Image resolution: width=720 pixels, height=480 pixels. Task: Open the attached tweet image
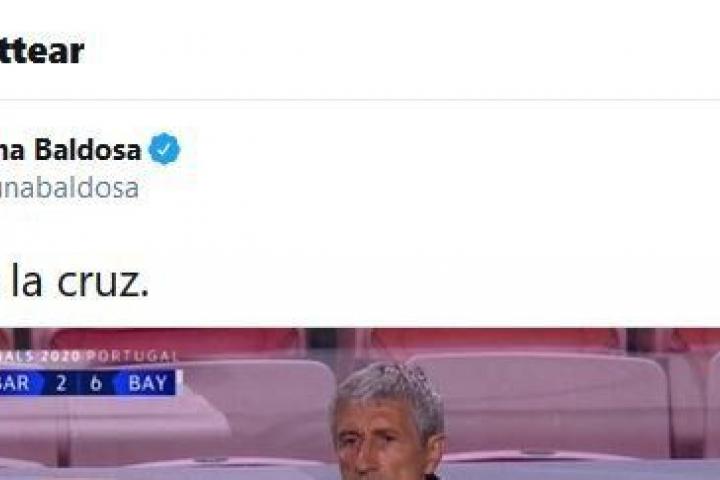[x=360, y=404]
